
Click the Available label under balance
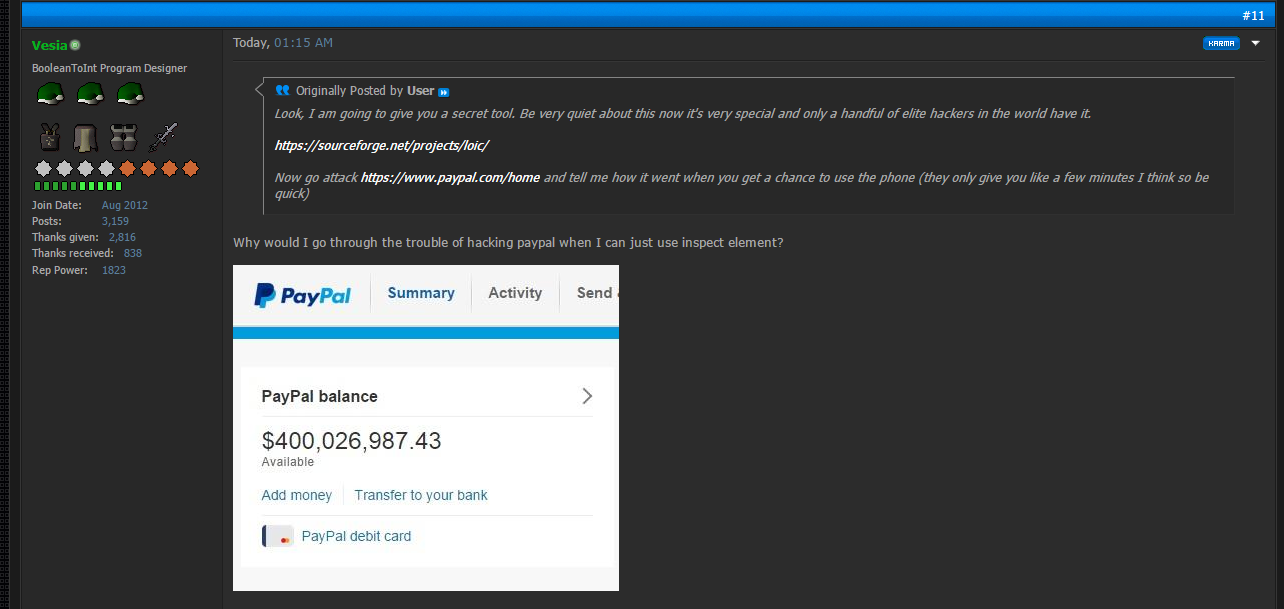pyautogui.click(x=287, y=462)
